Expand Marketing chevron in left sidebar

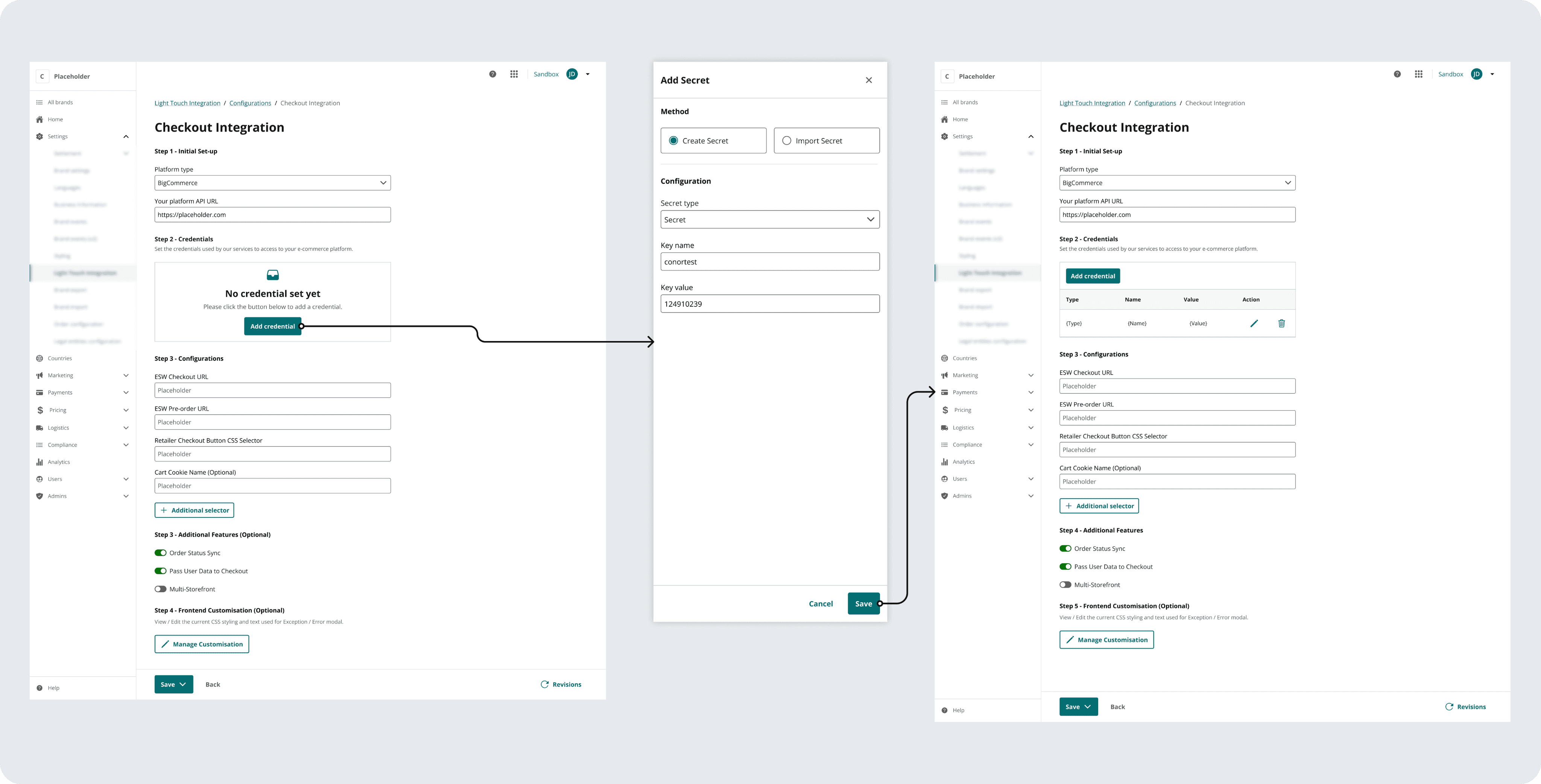pyautogui.click(x=126, y=376)
